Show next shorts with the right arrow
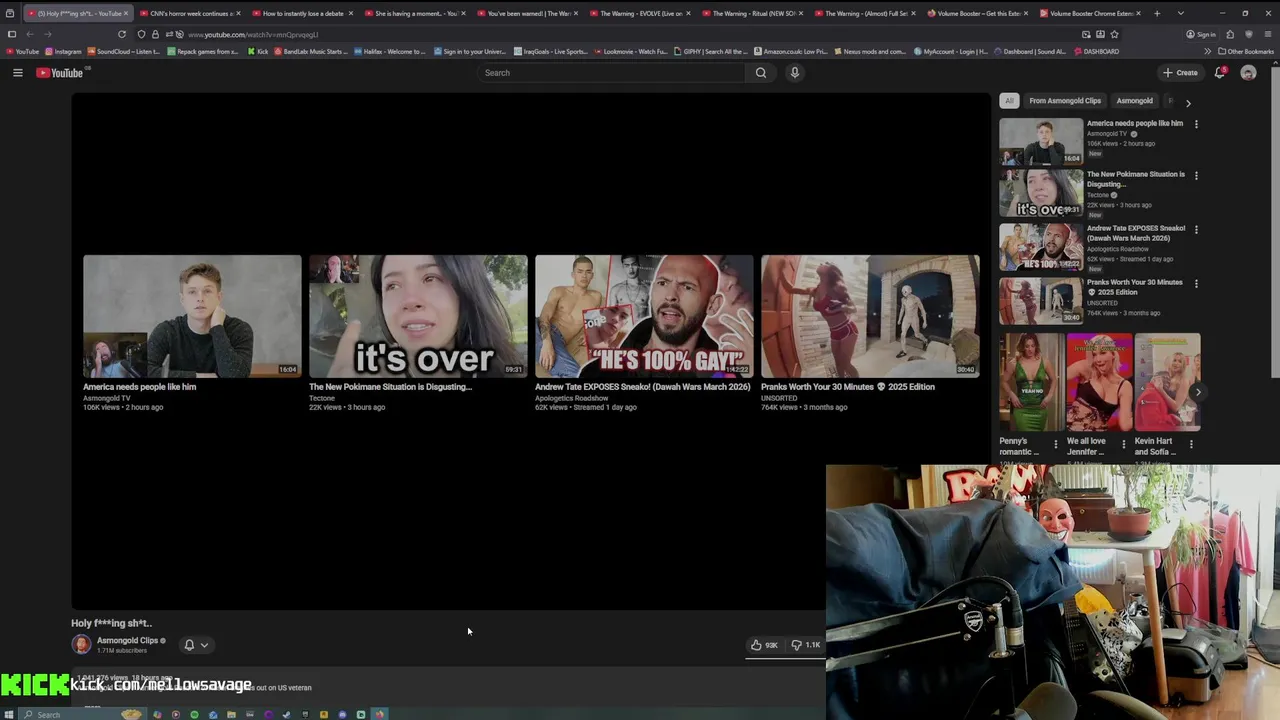1280x720 pixels. 1197,392
